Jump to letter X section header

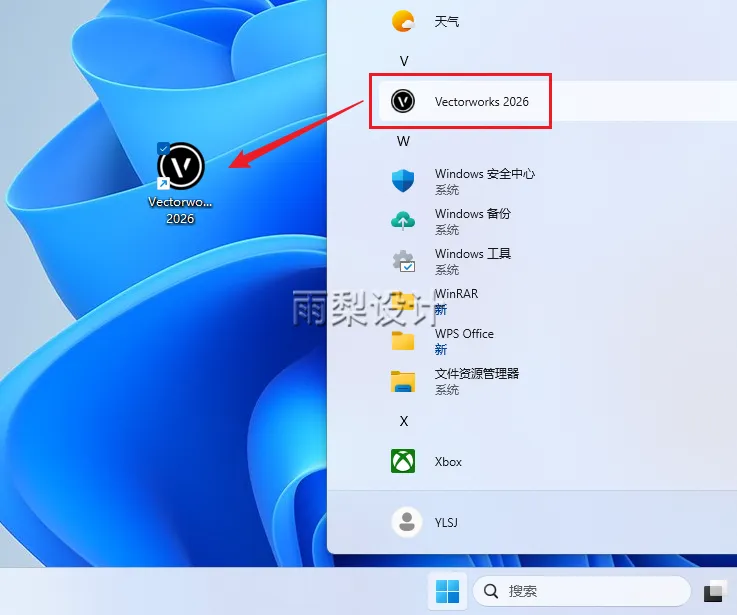404,421
